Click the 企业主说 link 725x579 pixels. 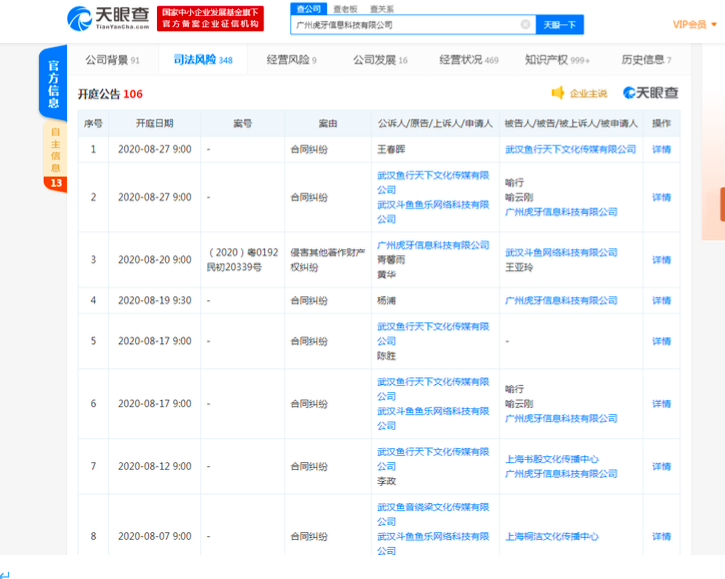(588, 93)
